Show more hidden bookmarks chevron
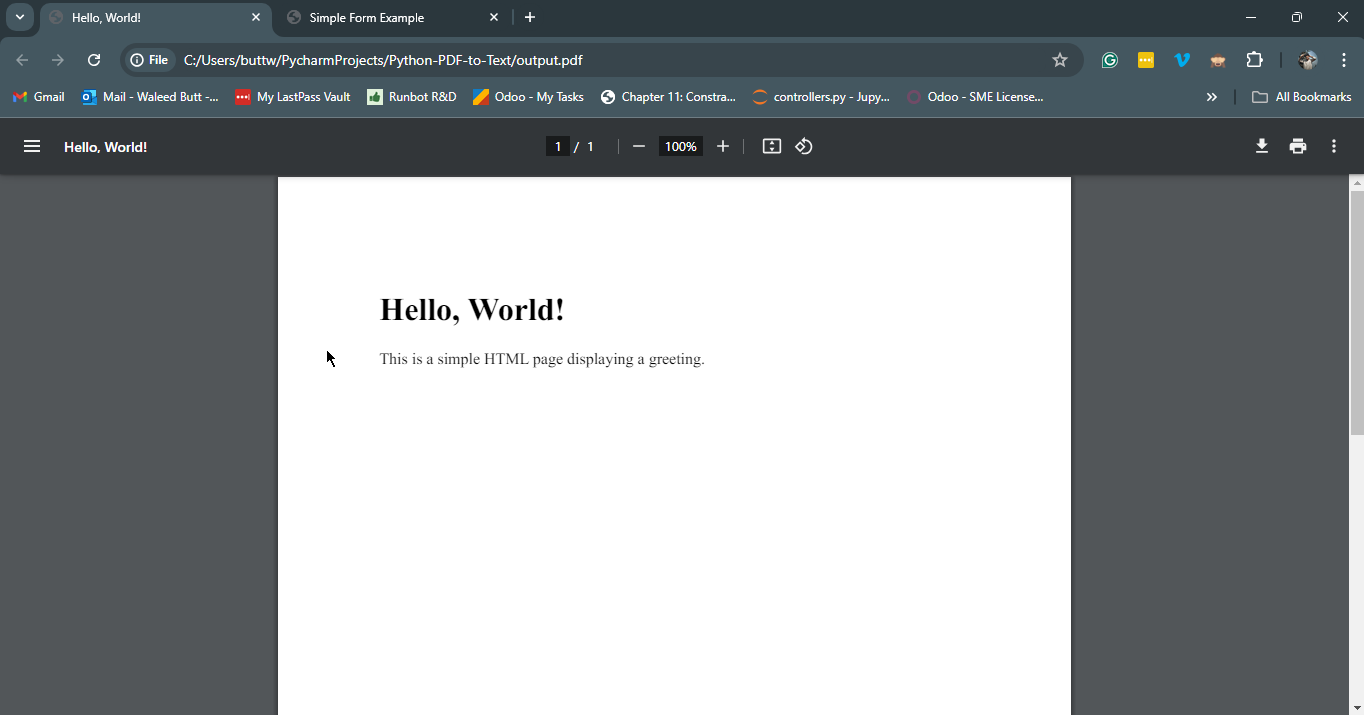The image size is (1364, 715). click(x=1211, y=97)
